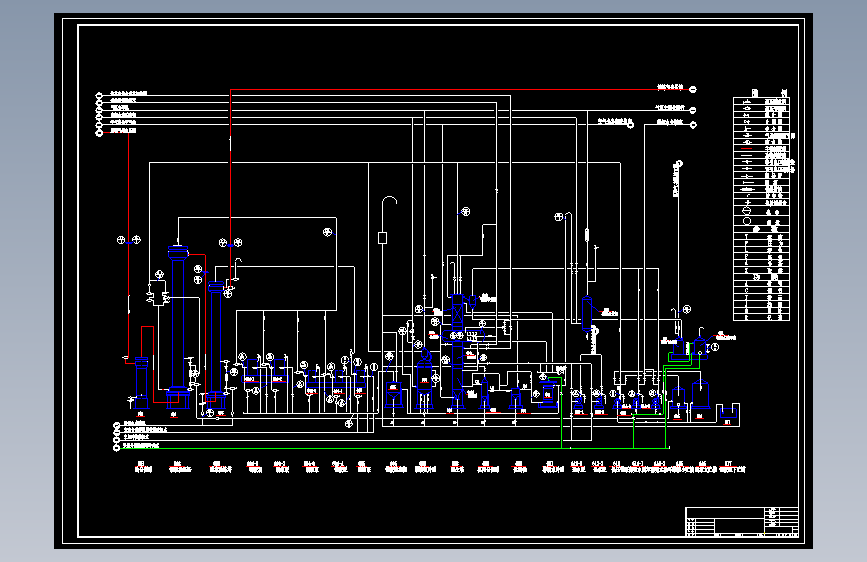The image size is (867, 562).
Task: Click the symbol legend table
Action: click(x=761, y=209)
